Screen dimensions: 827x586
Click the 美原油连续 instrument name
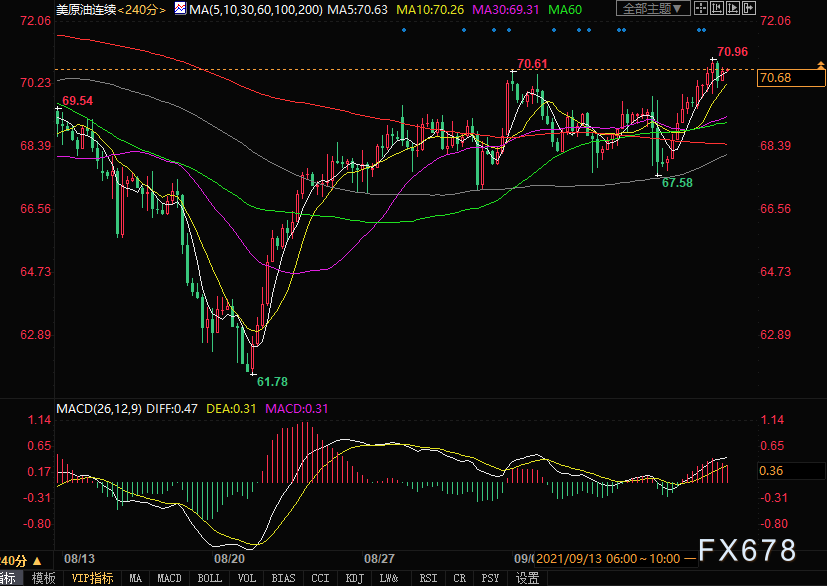coord(86,9)
